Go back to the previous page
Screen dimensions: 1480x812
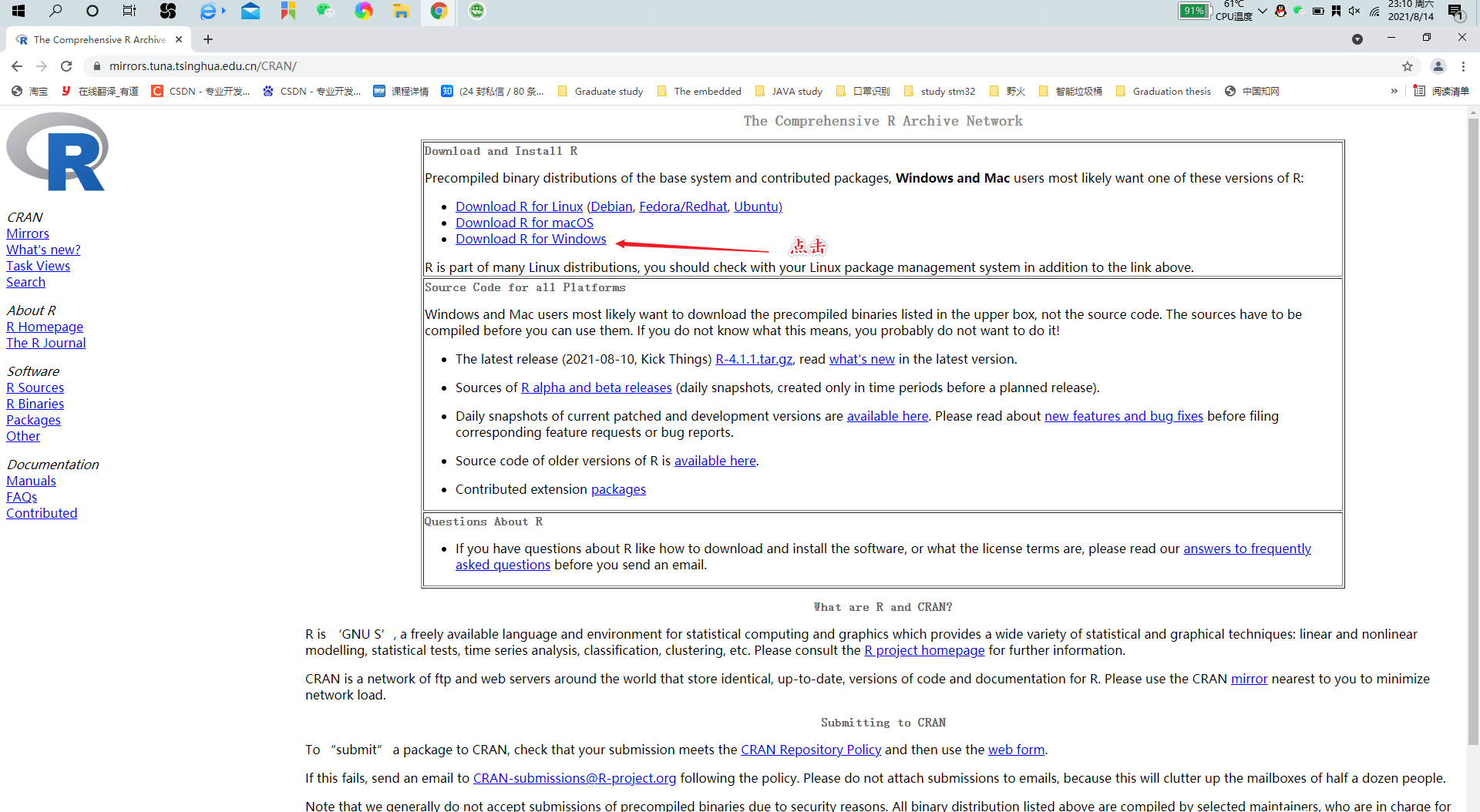click(x=17, y=66)
